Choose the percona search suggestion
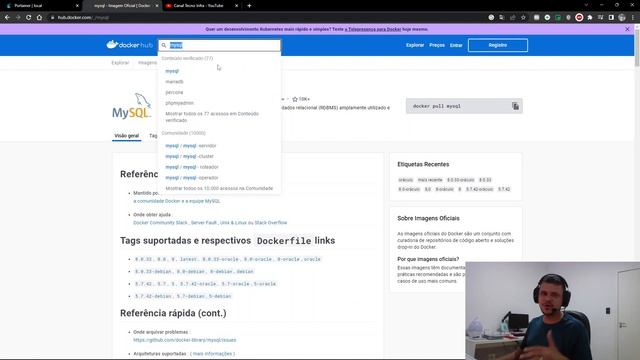Image resolution: width=640 pixels, height=360 pixels. 174,92
